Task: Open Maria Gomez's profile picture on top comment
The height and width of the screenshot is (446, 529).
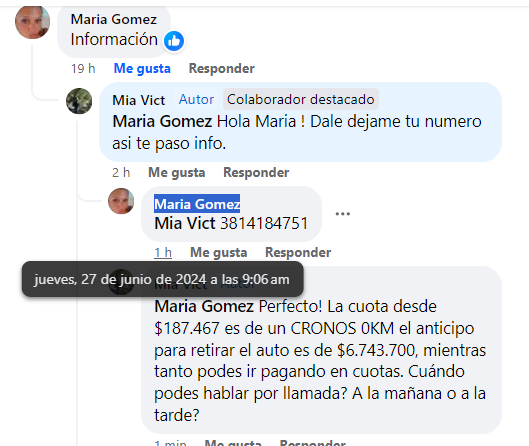Action: 32,21
